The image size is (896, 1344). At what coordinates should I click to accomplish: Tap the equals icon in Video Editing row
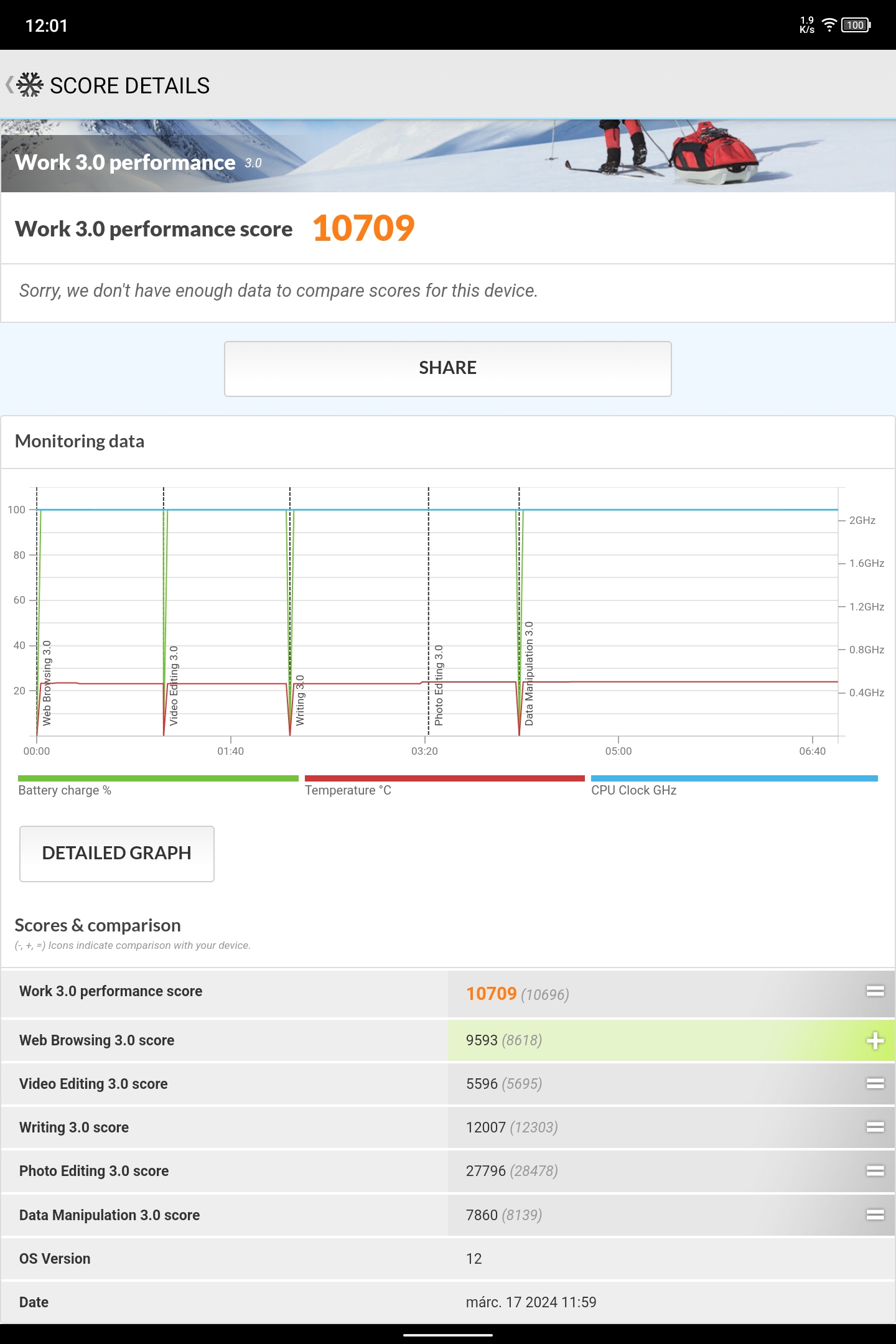875,1083
